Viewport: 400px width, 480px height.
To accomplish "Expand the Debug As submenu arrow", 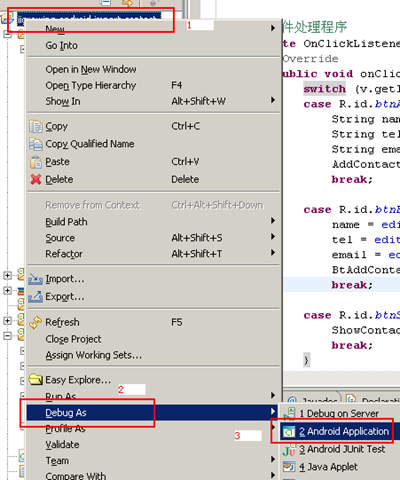I will [273, 411].
